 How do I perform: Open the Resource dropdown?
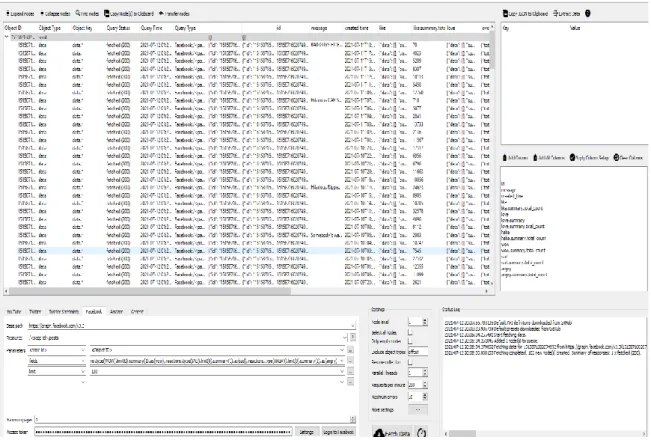pos(345,337)
